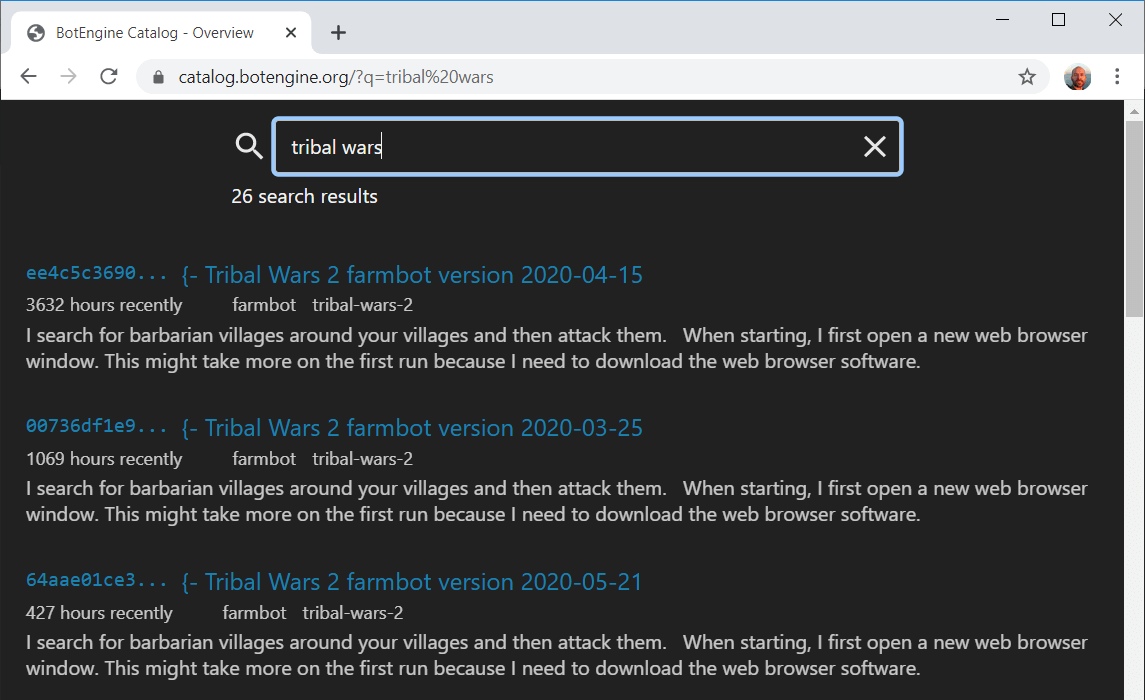Viewport: 1145px width, 700px height.
Task: Open a new browser tab
Action: [338, 32]
